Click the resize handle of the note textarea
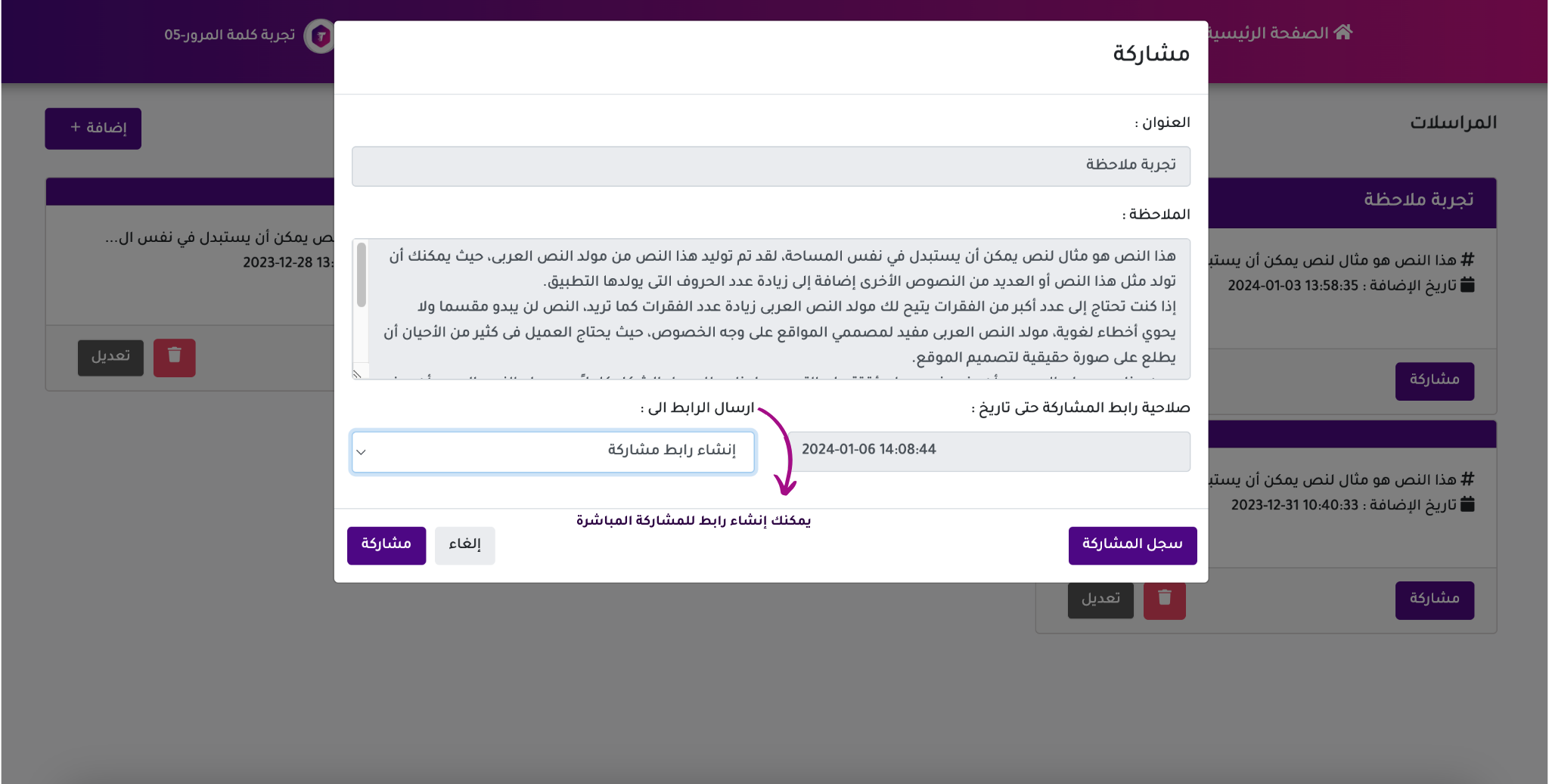Viewport: 1549px width, 784px height. 357,373
